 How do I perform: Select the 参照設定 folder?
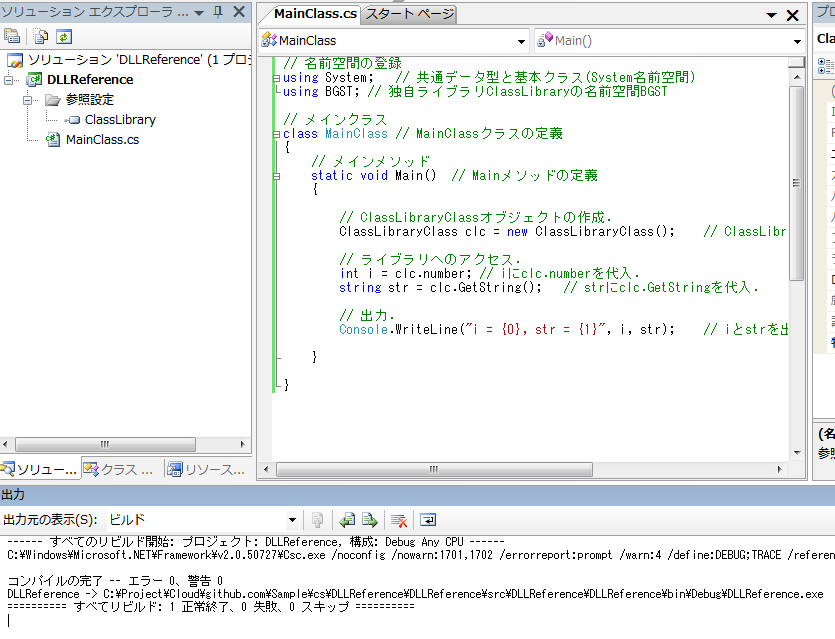(89, 100)
